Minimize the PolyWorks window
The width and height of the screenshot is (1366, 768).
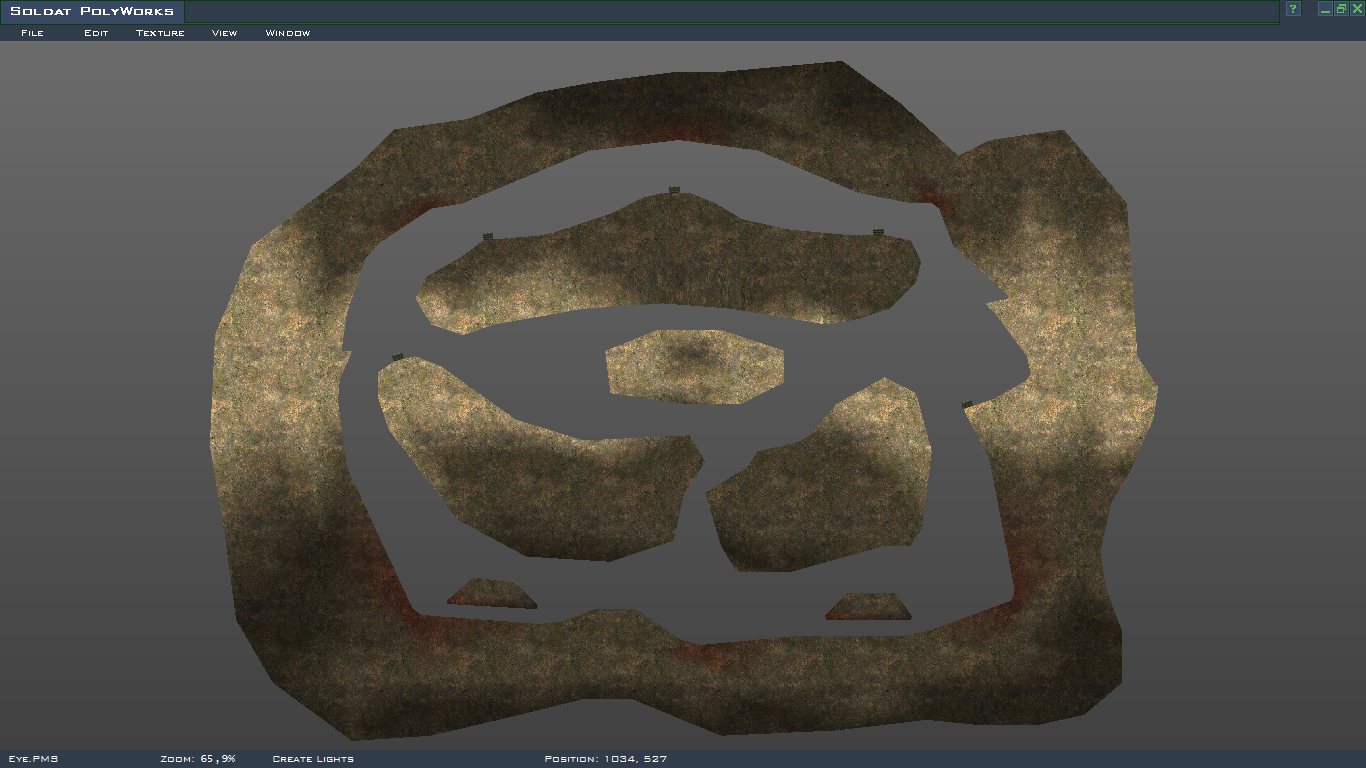point(1325,9)
